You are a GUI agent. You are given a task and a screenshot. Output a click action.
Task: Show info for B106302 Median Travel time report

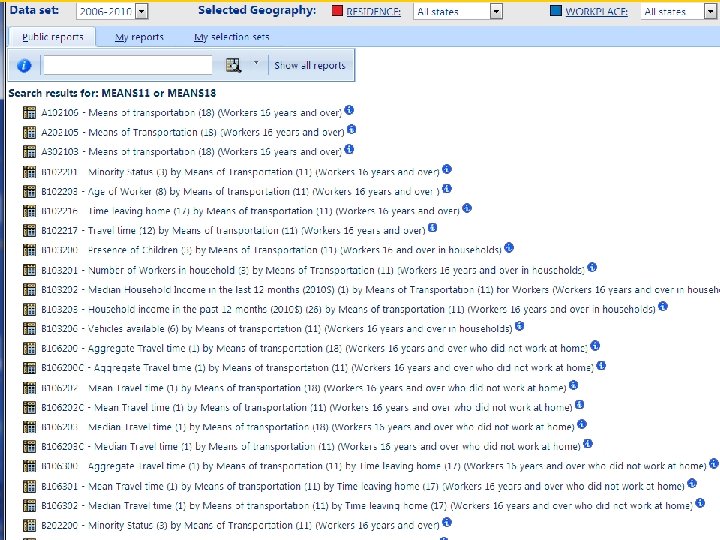point(700,503)
